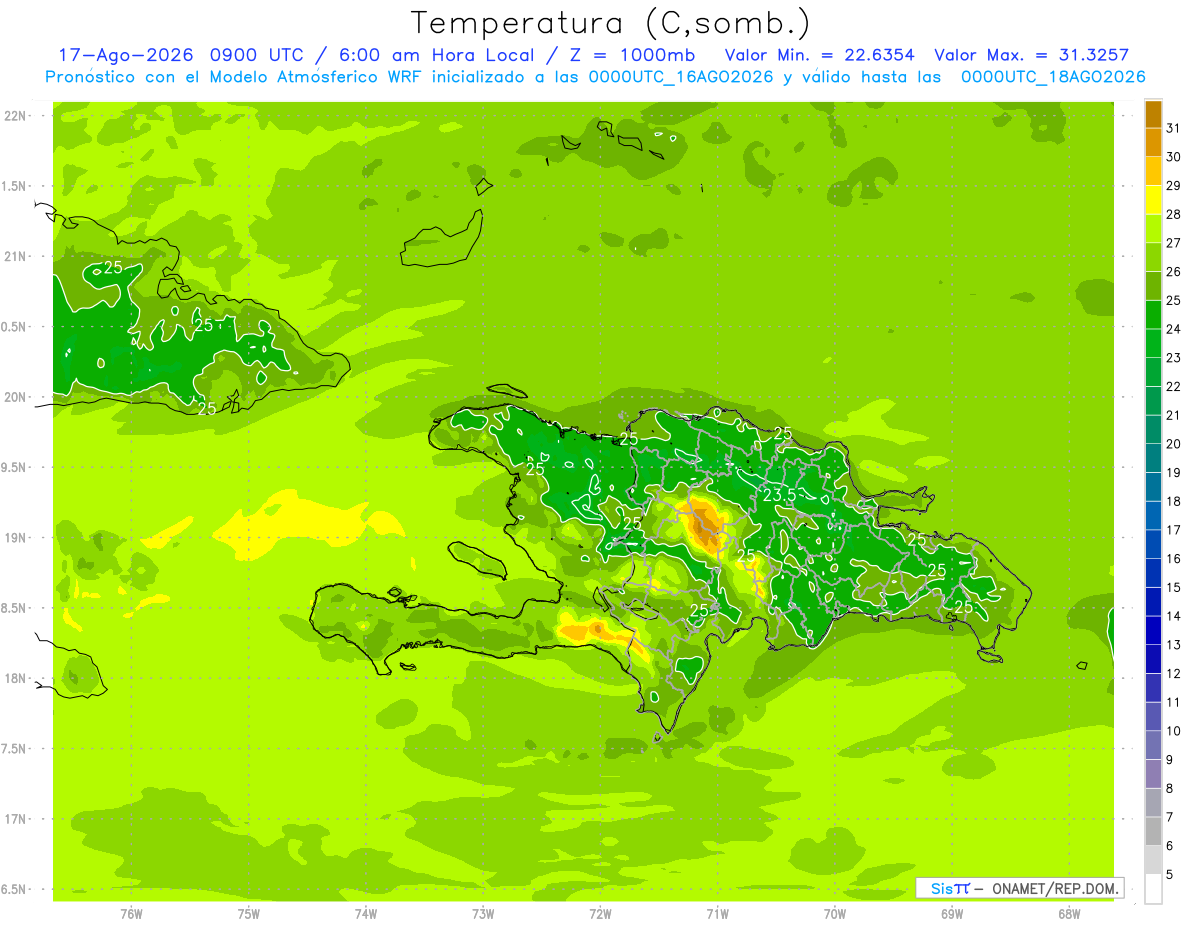This screenshot has height=927, width=1200.
Task: Click legend value "12" on the color bar
Action: (1173, 673)
